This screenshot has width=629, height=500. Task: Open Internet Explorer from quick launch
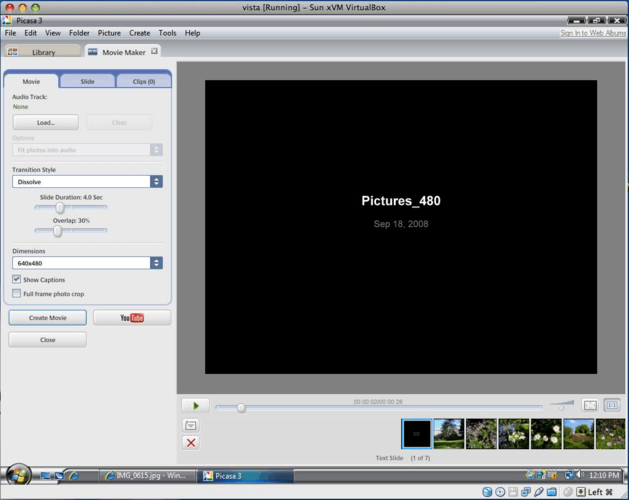(x=74, y=475)
